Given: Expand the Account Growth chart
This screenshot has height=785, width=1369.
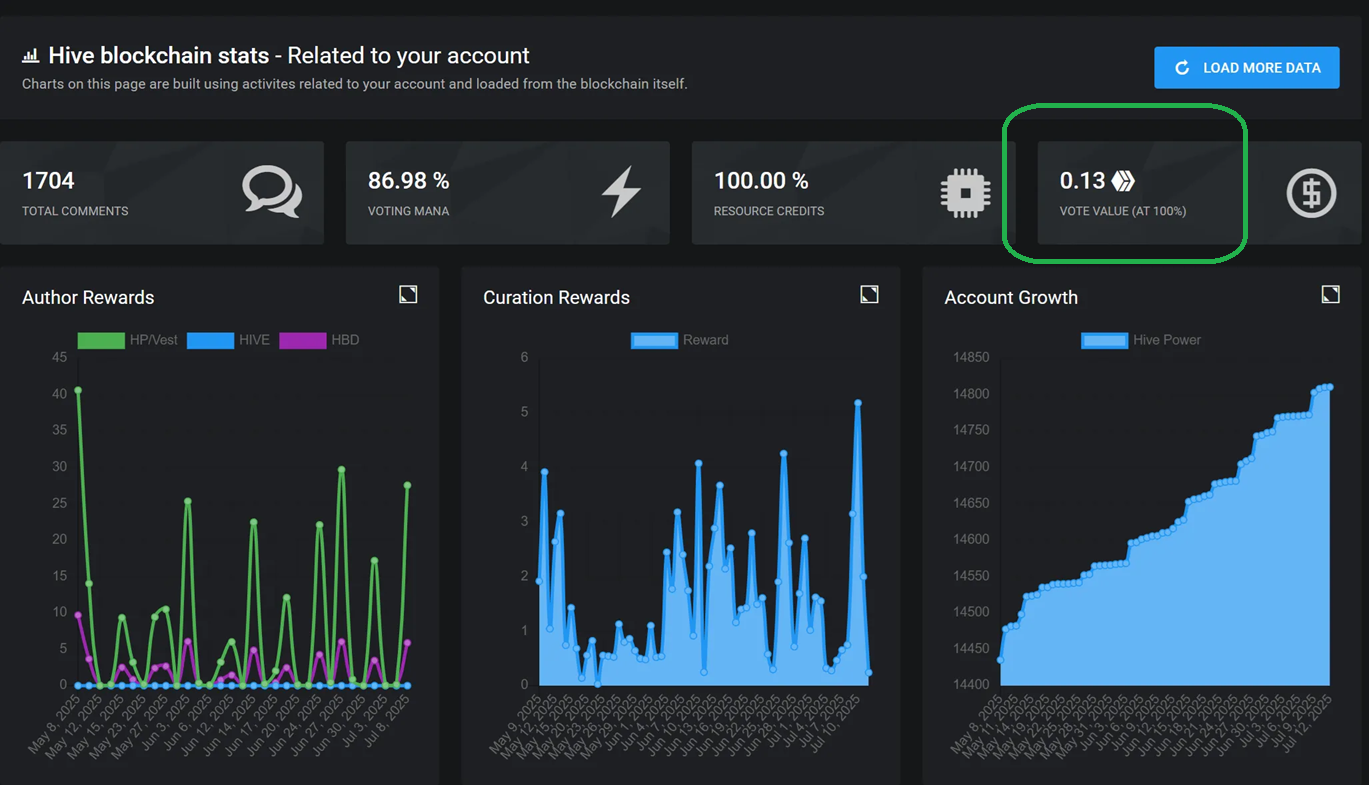Looking at the screenshot, I should [x=1330, y=294].
